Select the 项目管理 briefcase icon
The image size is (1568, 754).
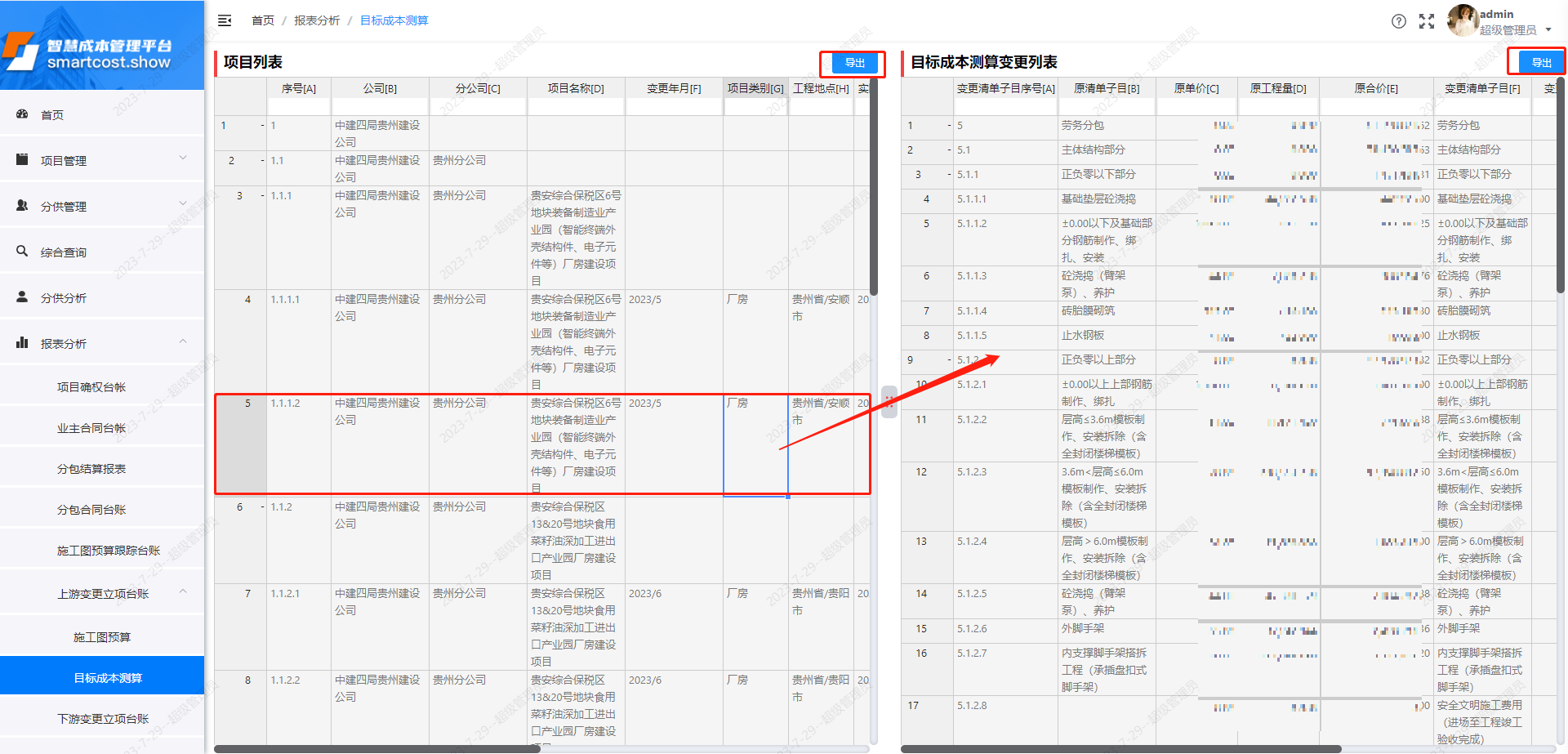[x=22, y=158]
